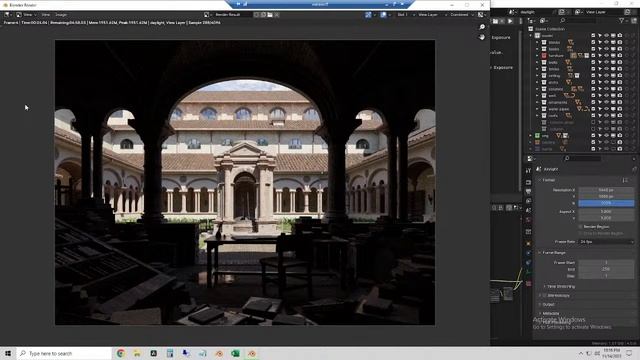Click the outliner display mode icon
The width and height of the screenshot is (640, 360).
point(544,20)
